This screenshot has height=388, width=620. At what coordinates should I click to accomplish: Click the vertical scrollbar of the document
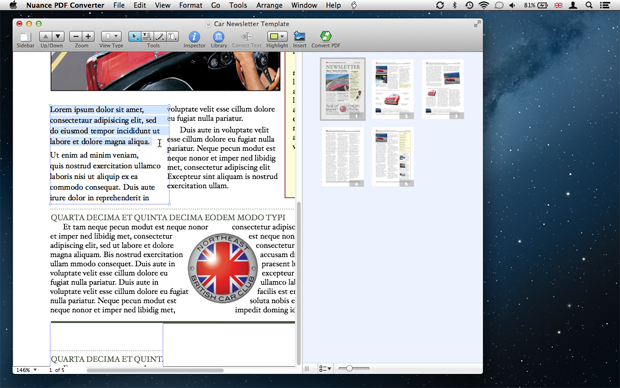(x=299, y=283)
